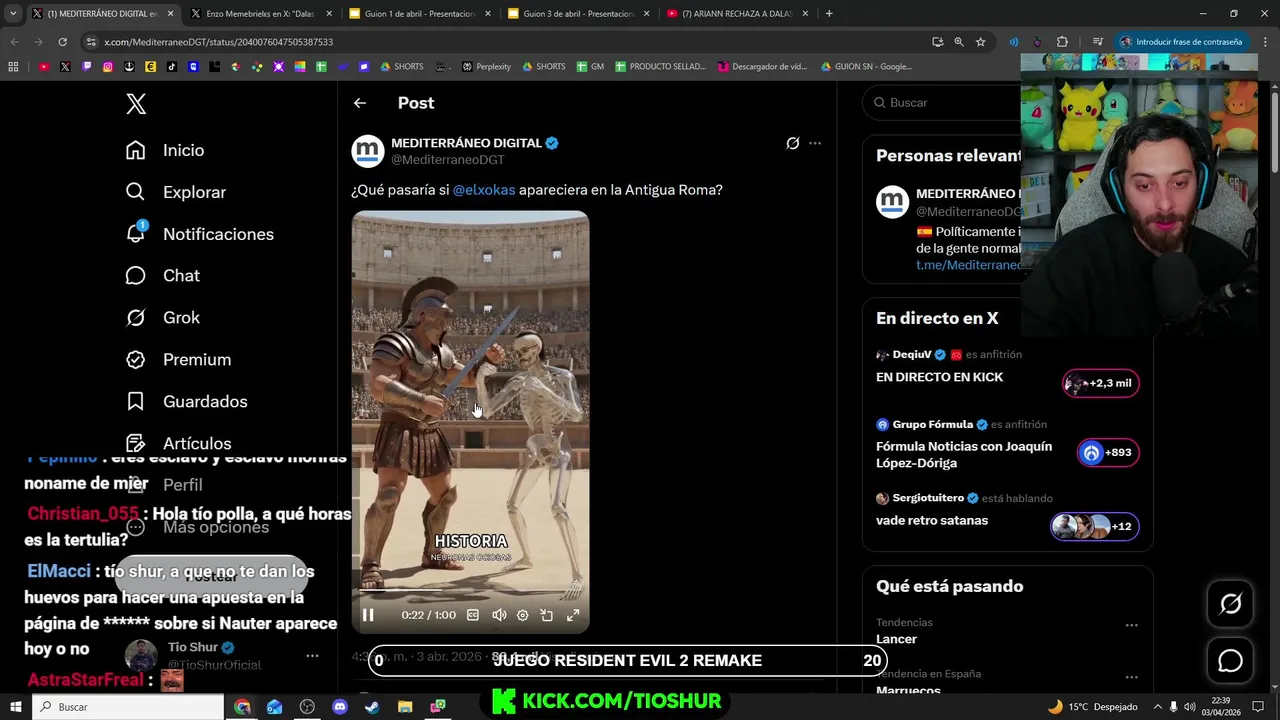
Task: Open Discord from the taskbar
Action: (x=339, y=707)
